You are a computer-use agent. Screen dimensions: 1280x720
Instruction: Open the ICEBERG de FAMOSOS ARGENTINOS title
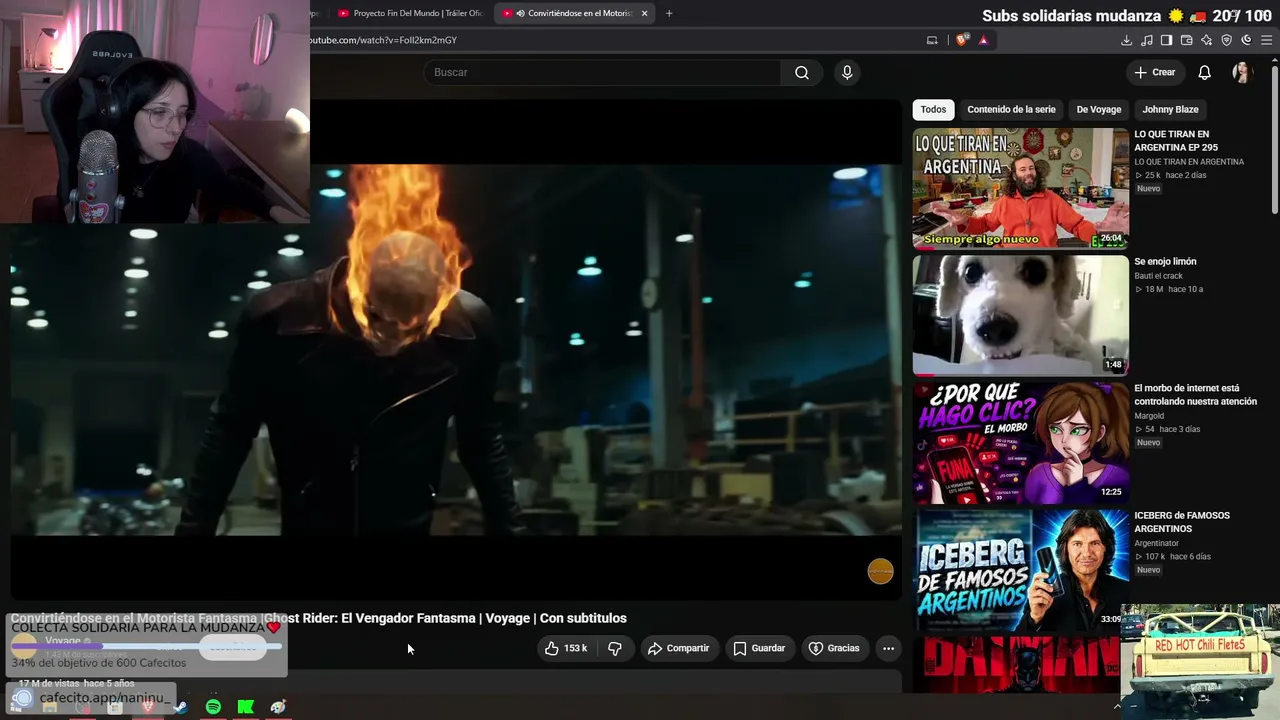pos(1182,522)
